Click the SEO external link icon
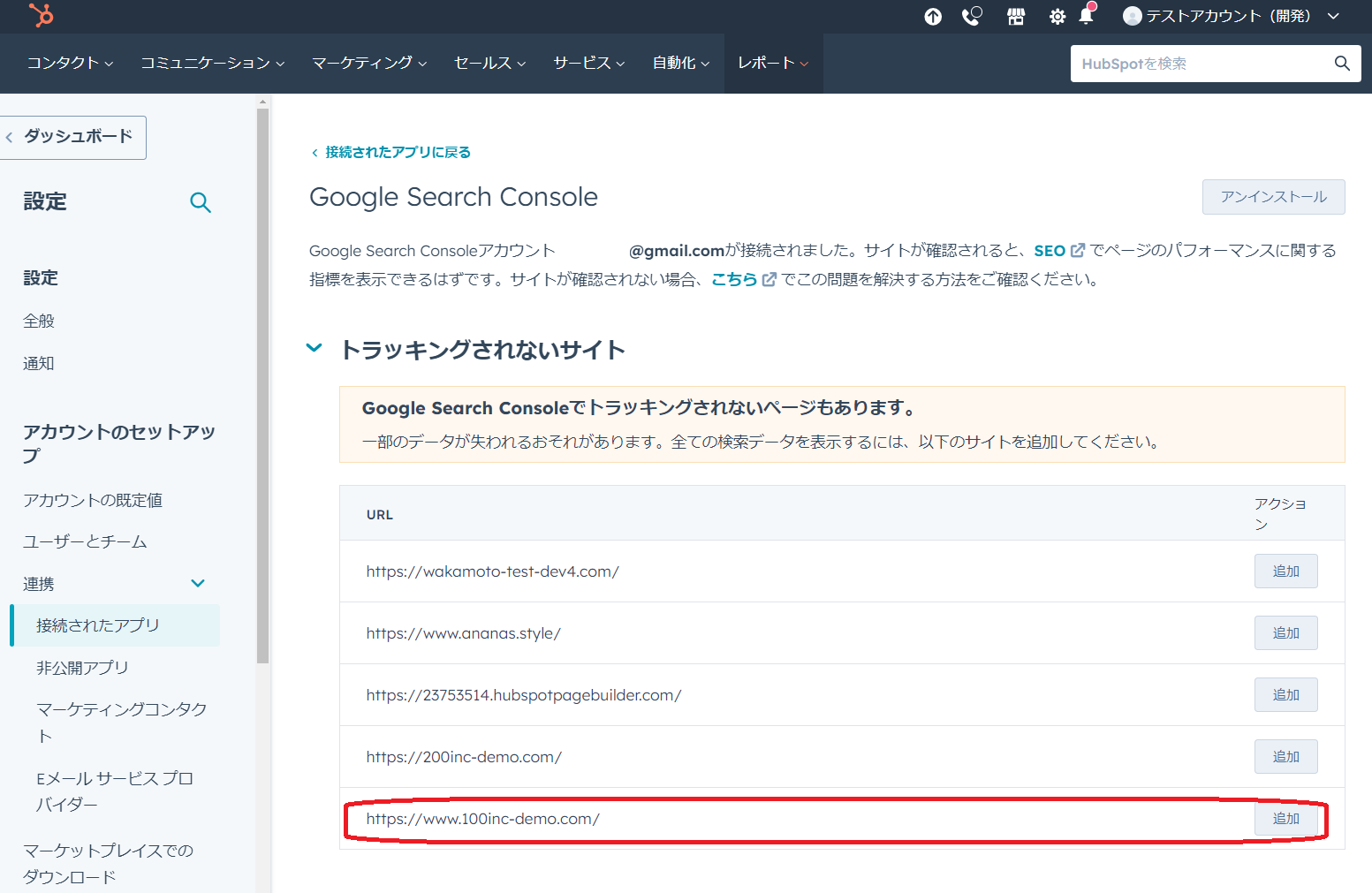The image size is (1372, 893). (1078, 251)
